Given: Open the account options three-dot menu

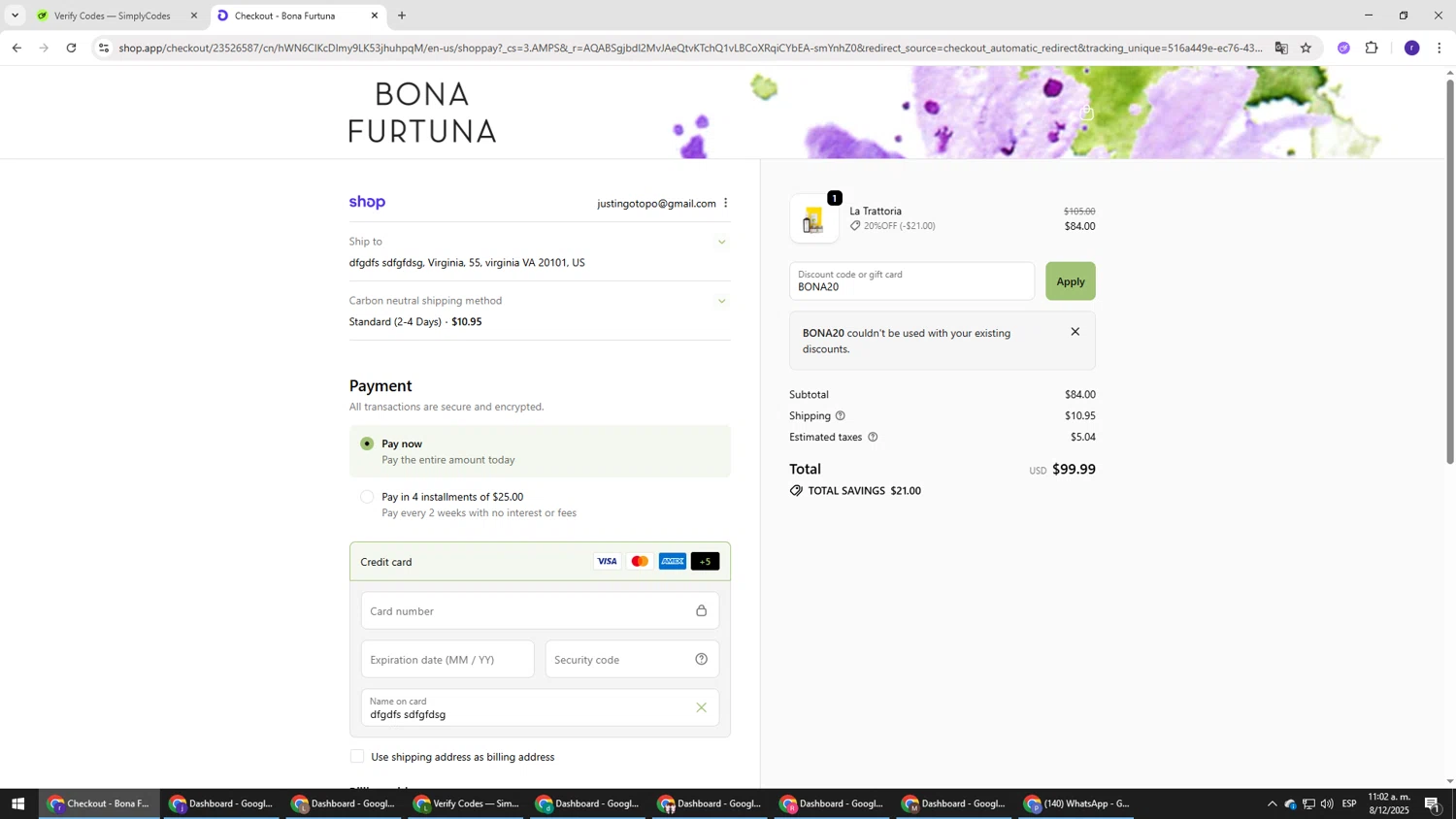Looking at the screenshot, I should click(x=725, y=203).
